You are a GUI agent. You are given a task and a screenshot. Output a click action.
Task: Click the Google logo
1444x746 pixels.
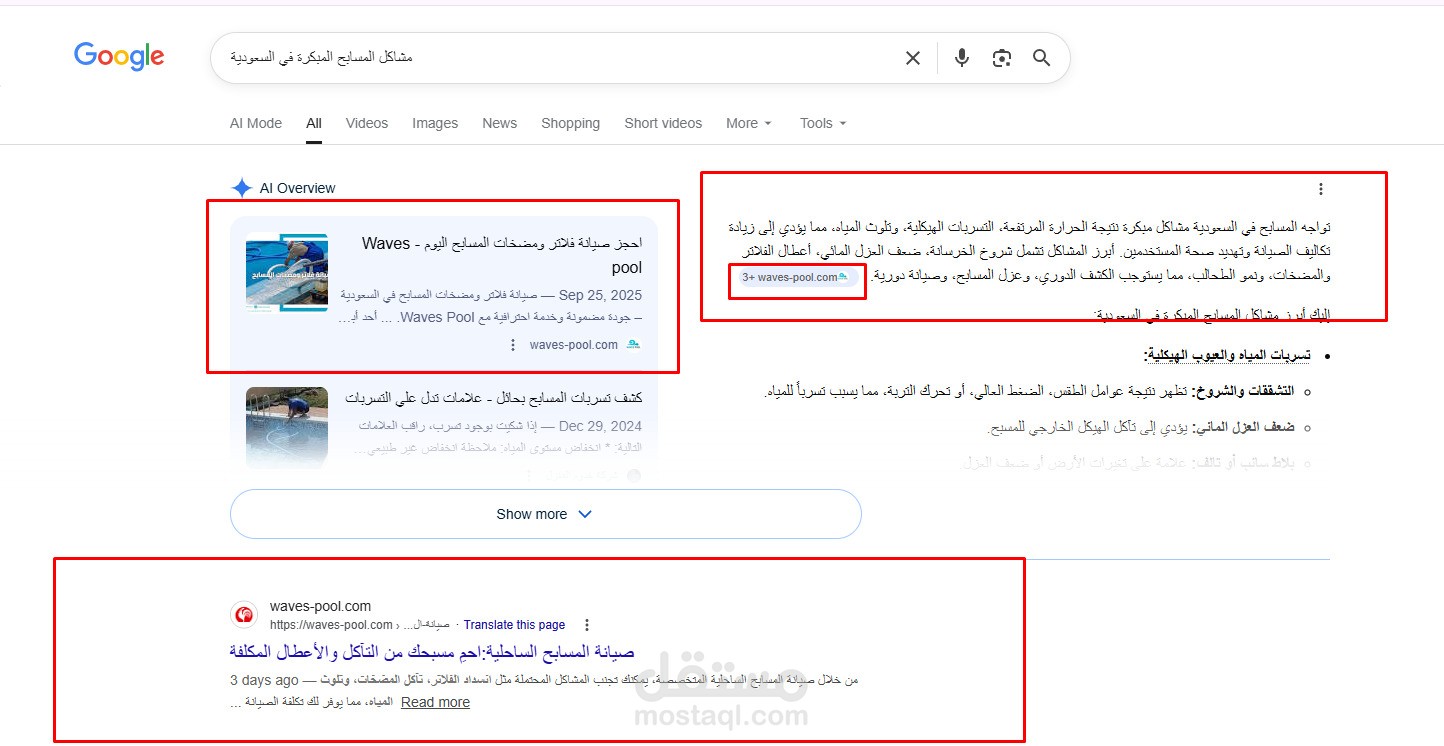click(119, 57)
